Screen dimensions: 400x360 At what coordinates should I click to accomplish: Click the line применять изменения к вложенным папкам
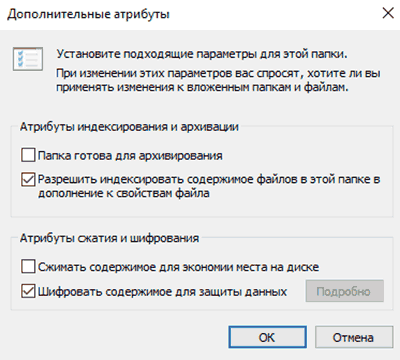click(x=202, y=87)
